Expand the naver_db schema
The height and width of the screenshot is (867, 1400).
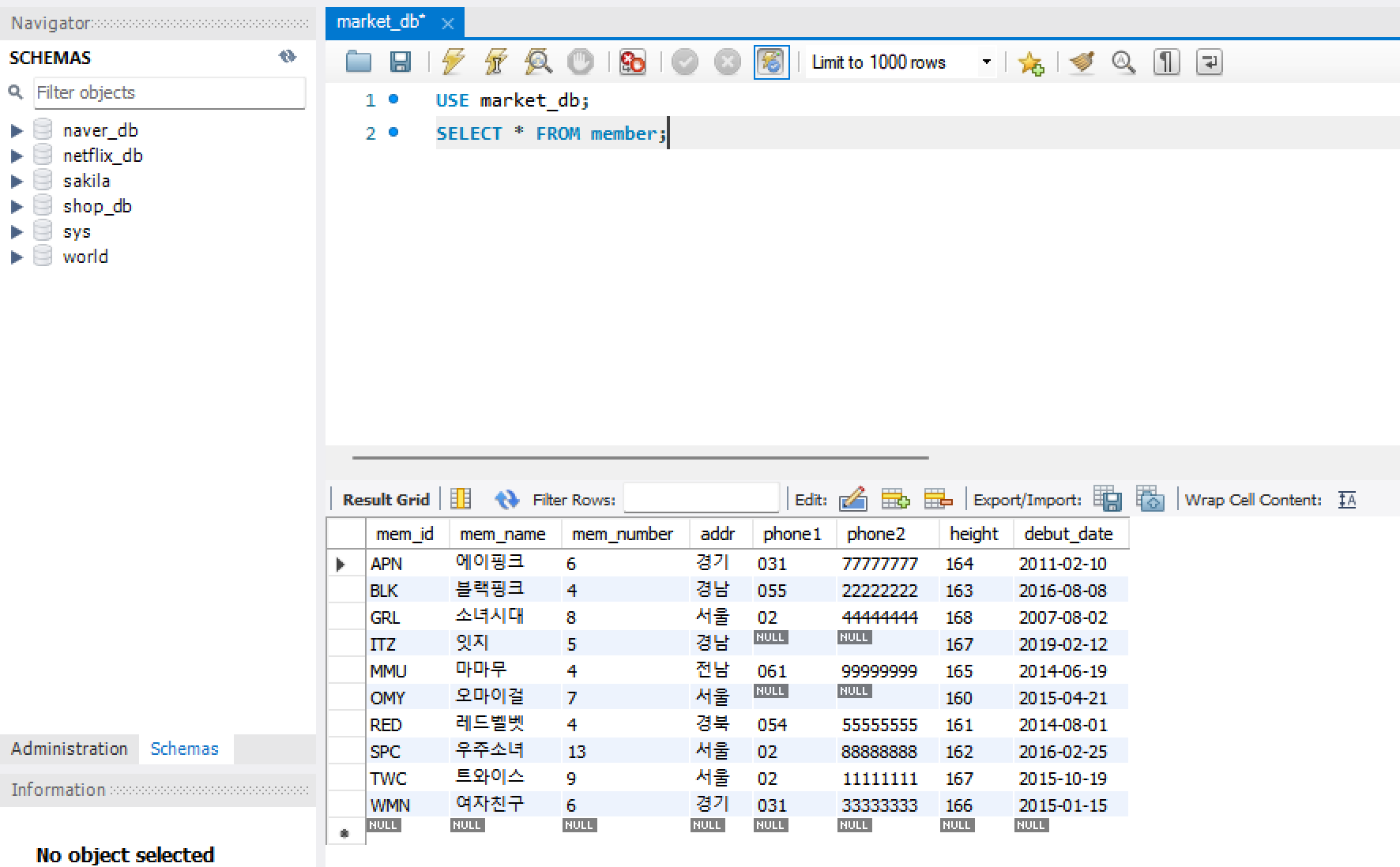coord(17,130)
